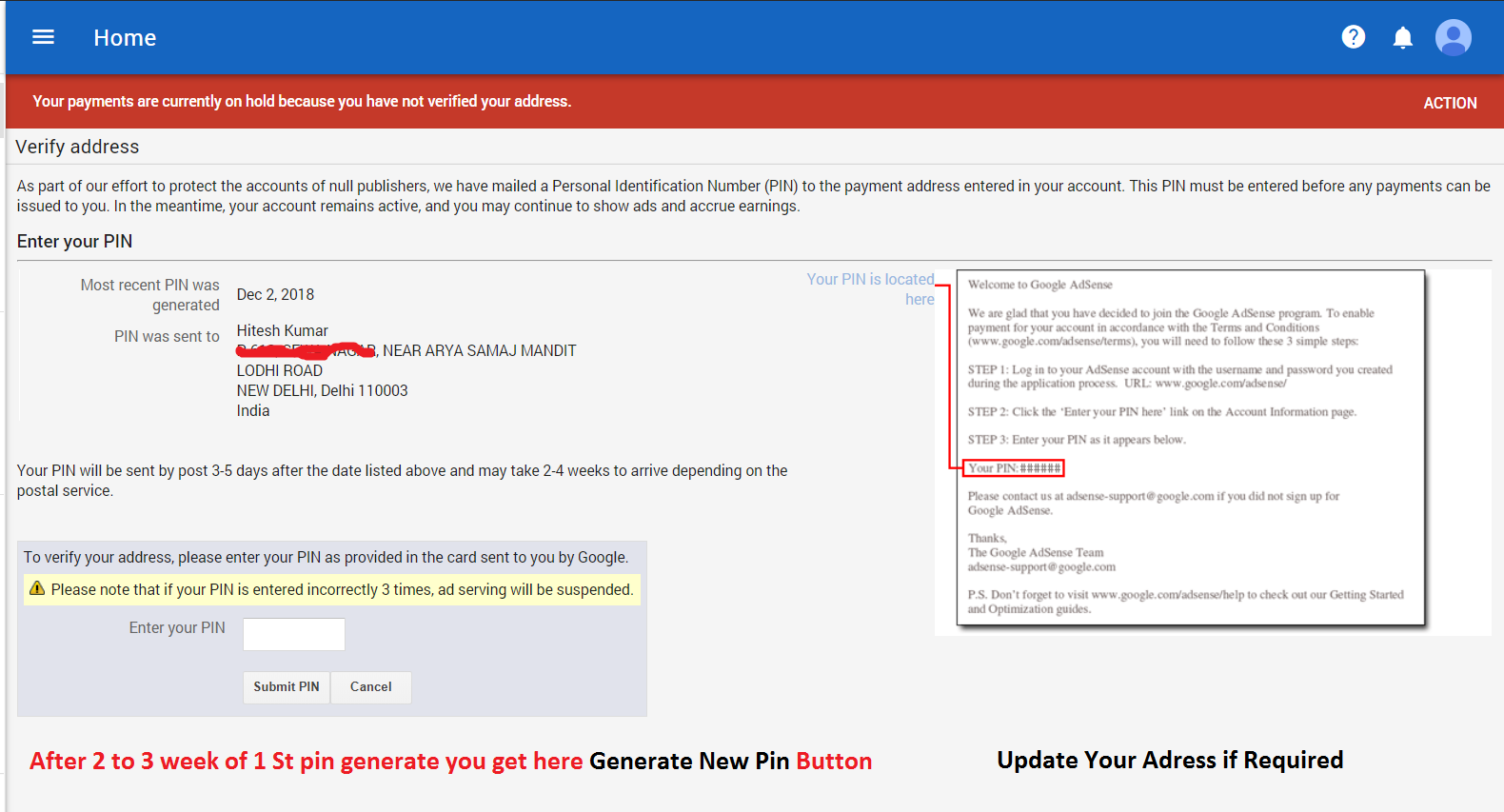Show notifications via the bell icon
The height and width of the screenshot is (812, 1504).
pos(1402,38)
